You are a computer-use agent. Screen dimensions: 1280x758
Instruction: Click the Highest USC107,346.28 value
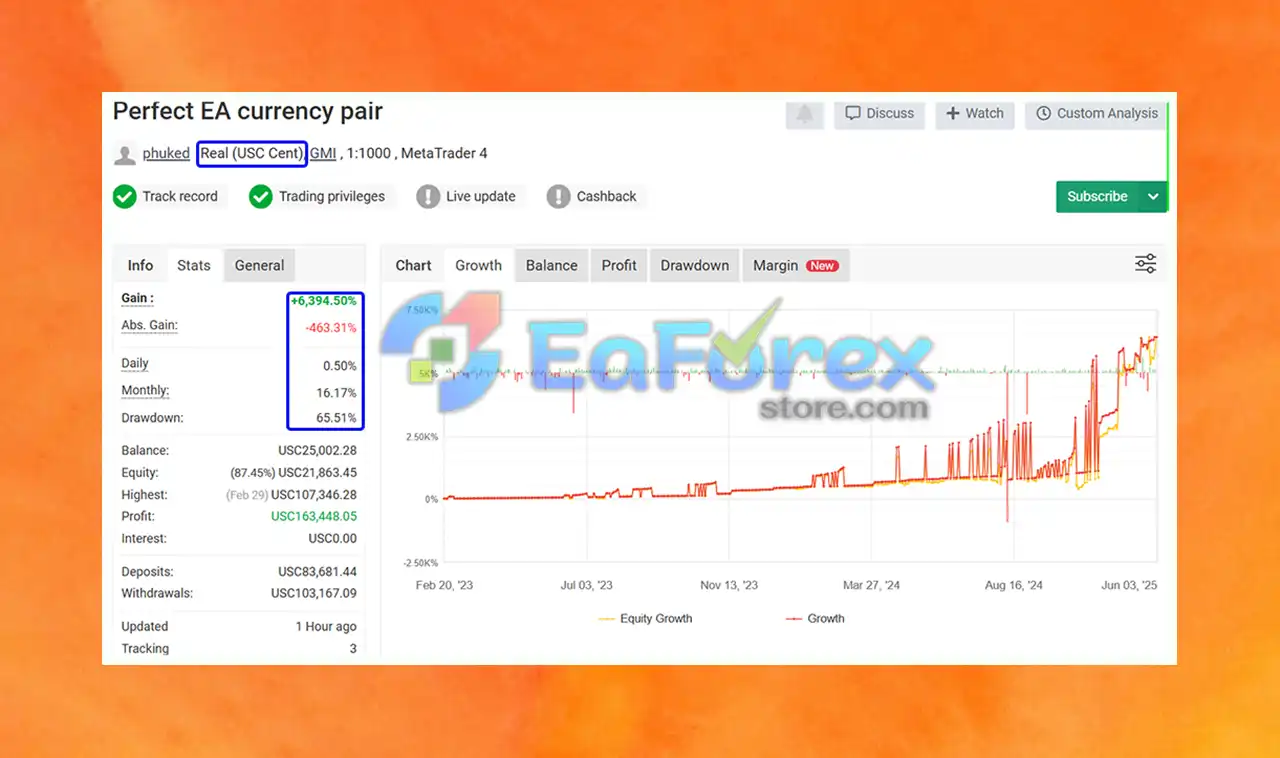[314, 495]
